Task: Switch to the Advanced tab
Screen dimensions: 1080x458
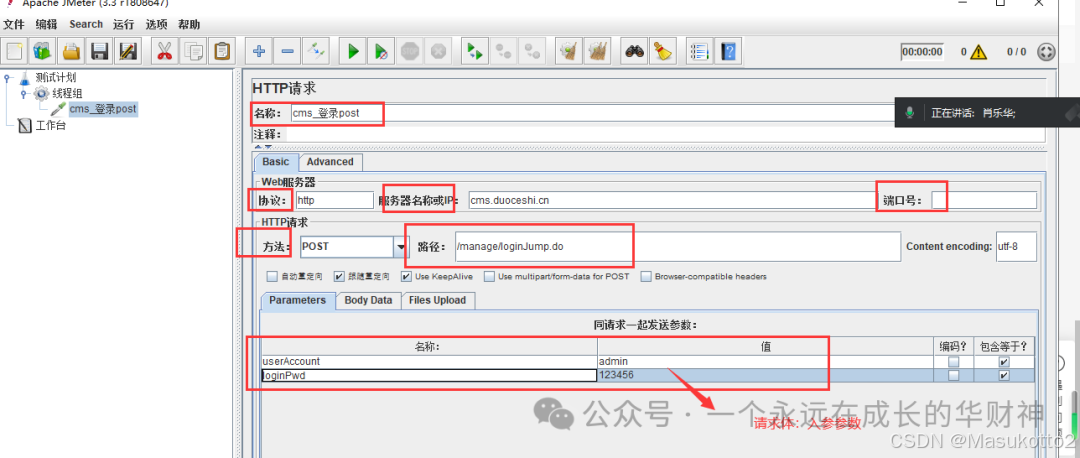Action: pyautogui.click(x=330, y=162)
